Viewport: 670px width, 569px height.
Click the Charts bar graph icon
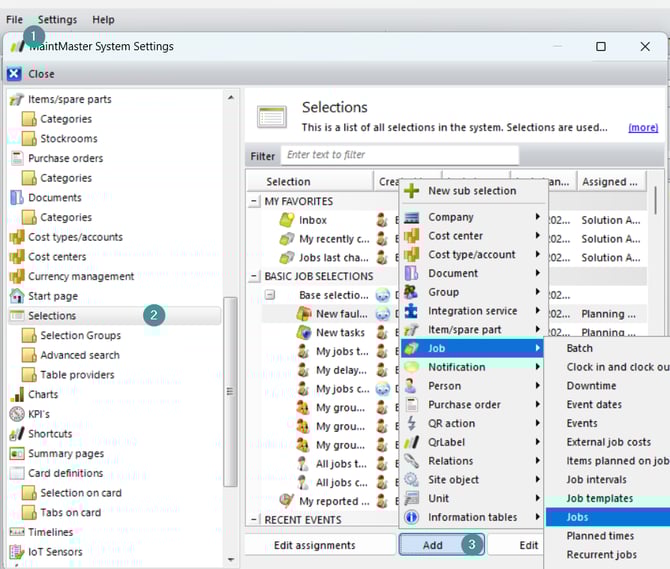click(x=17, y=394)
